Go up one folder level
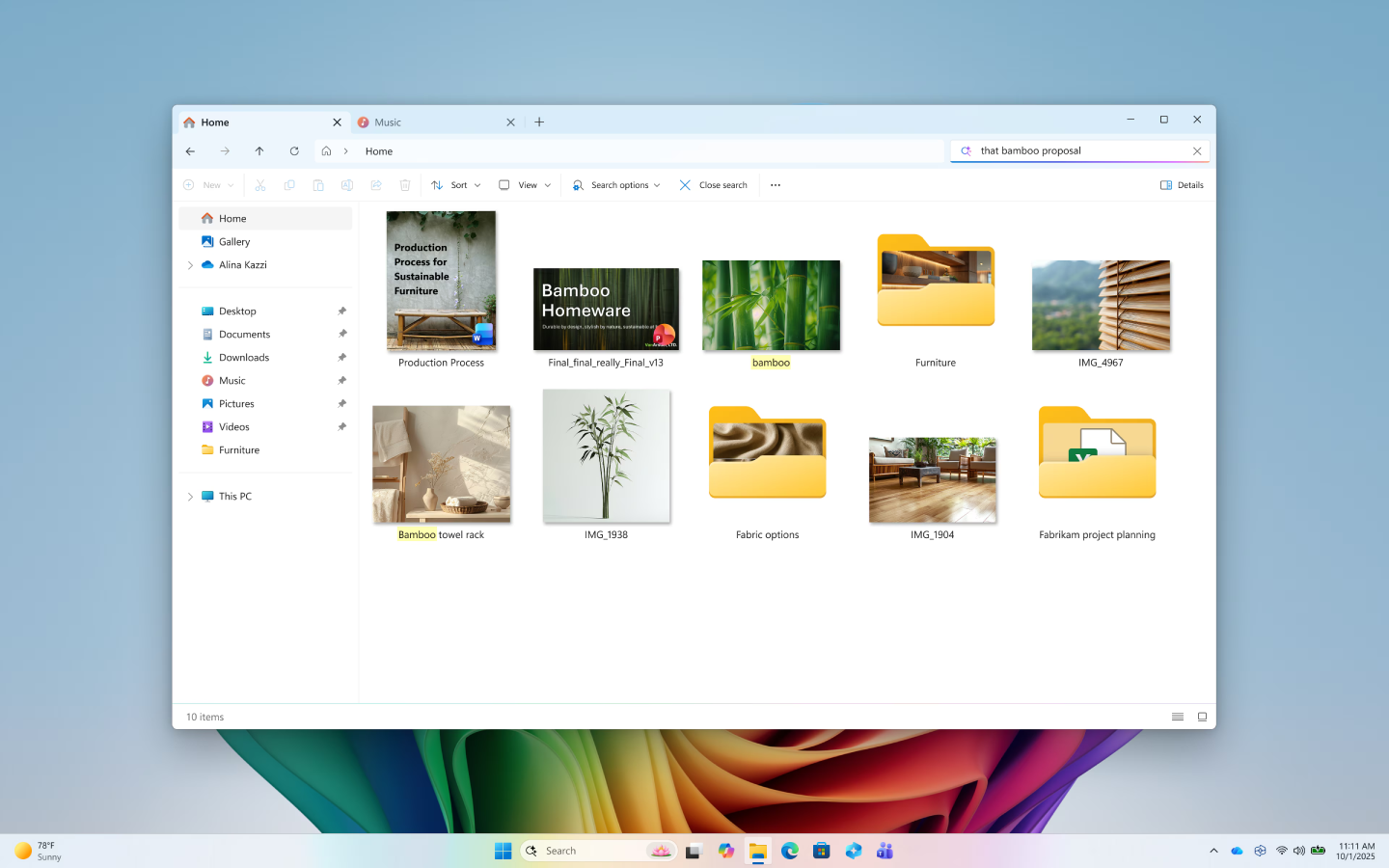Screen dimensions: 1389x868 tap(259, 151)
